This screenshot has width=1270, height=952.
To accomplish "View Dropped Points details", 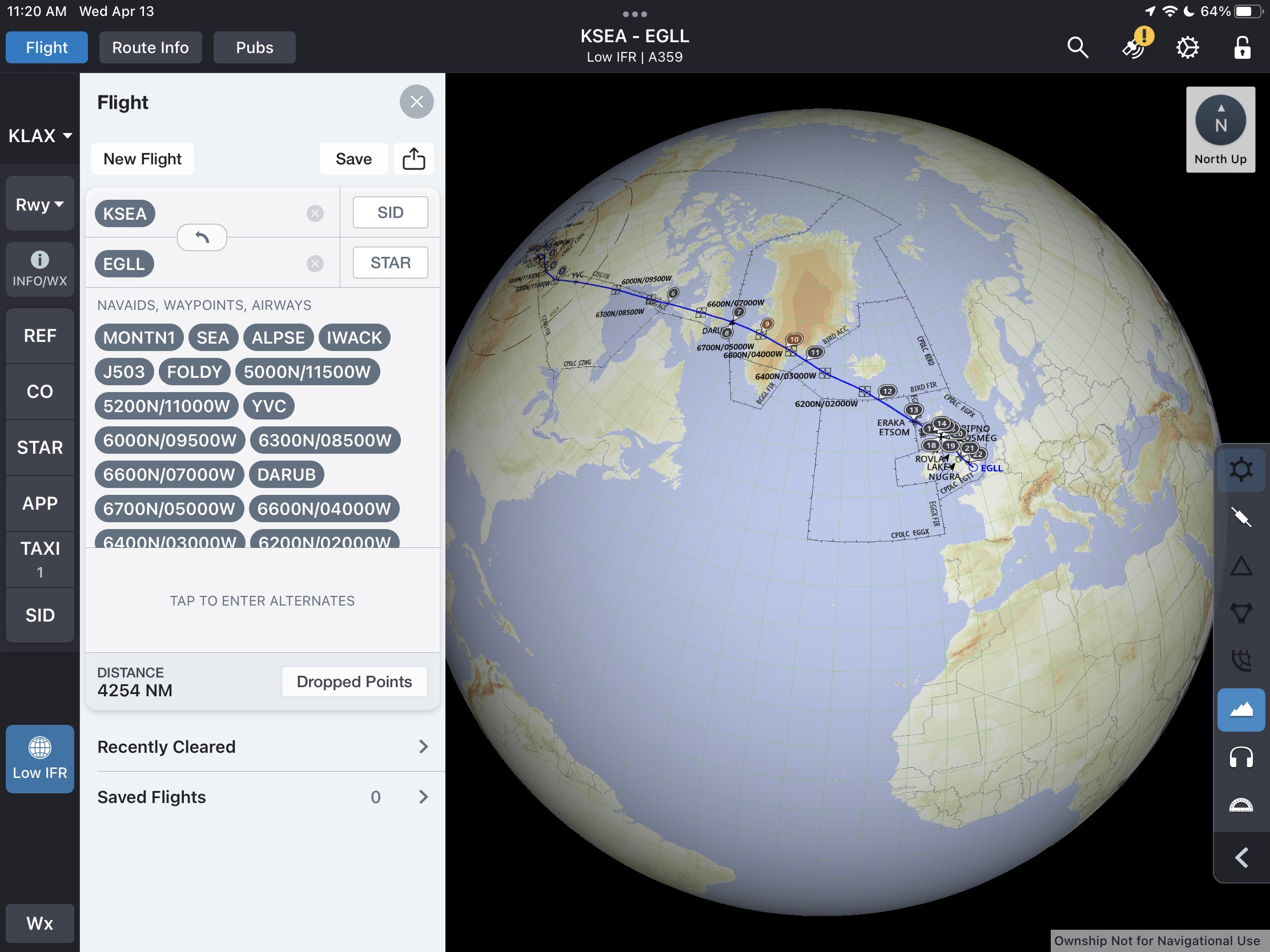I will (353, 681).
